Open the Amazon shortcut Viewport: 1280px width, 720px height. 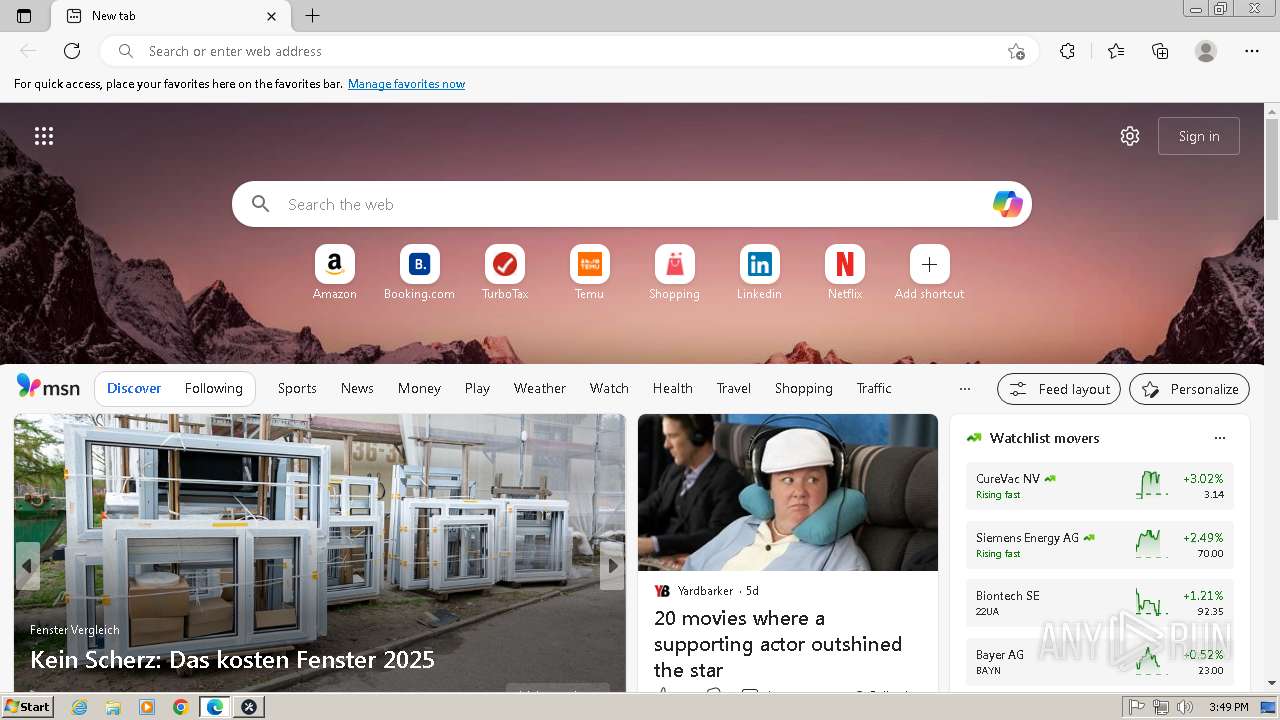[334, 272]
